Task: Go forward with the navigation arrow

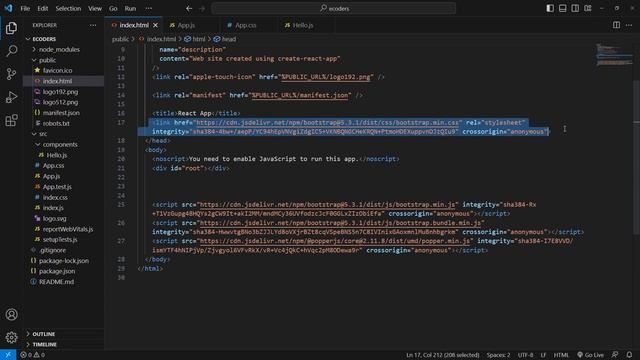Action: pos(202,8)
